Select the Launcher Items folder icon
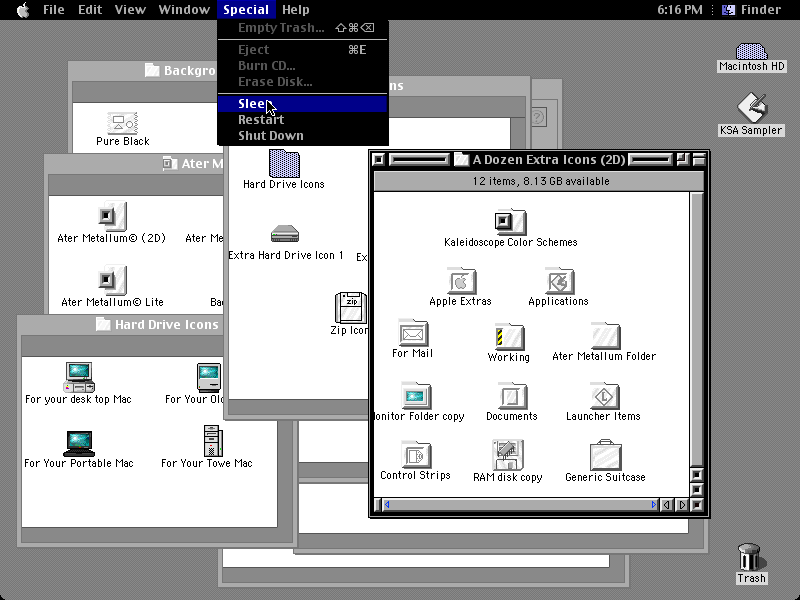 604,396
